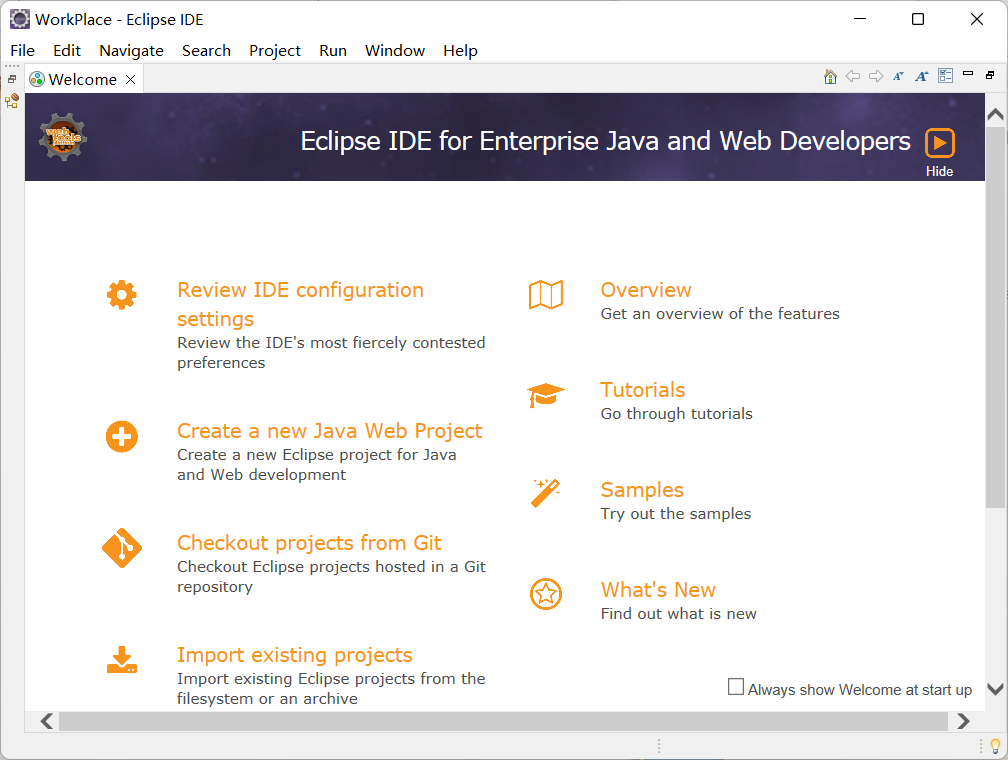1008x760 pixels.
Task: Maximize the Eclipse window
Action: [x=918, y=19]
